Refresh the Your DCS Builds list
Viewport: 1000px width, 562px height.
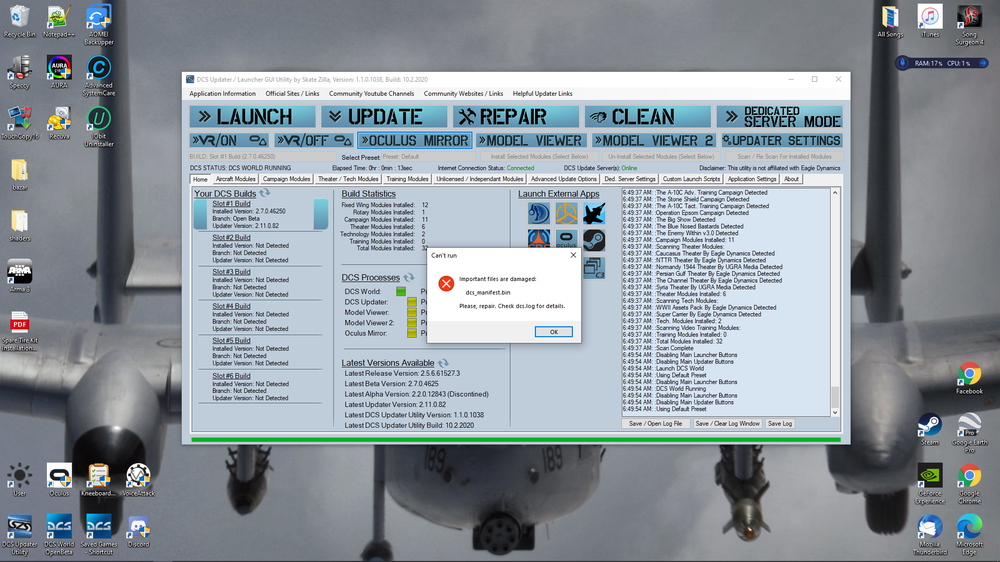(x=265, y=193)
